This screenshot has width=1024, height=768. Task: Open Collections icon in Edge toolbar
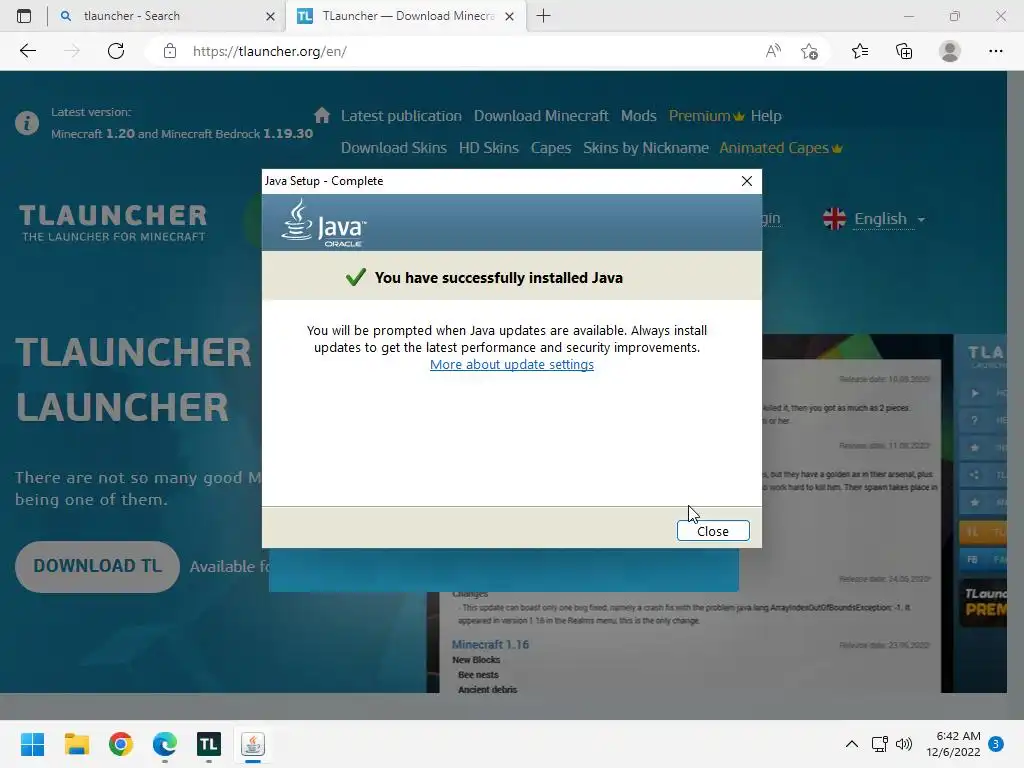tap(904, 51)
